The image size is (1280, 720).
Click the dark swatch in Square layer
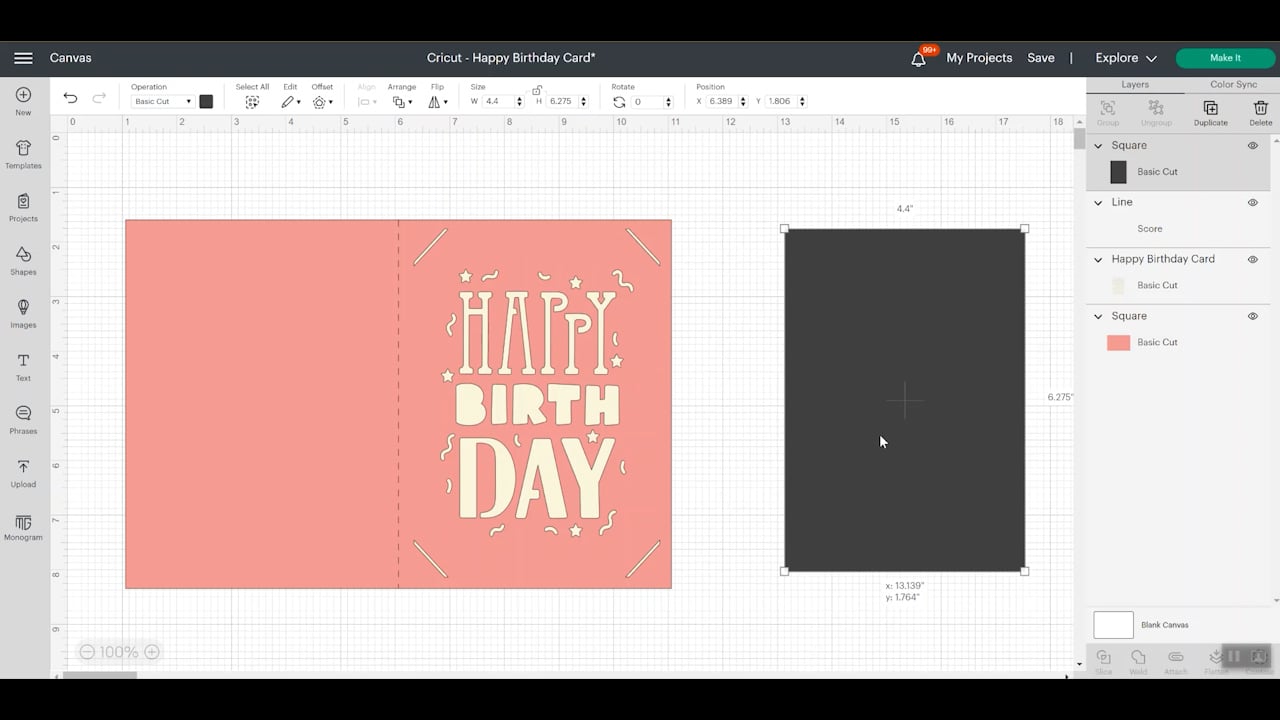1118,172
